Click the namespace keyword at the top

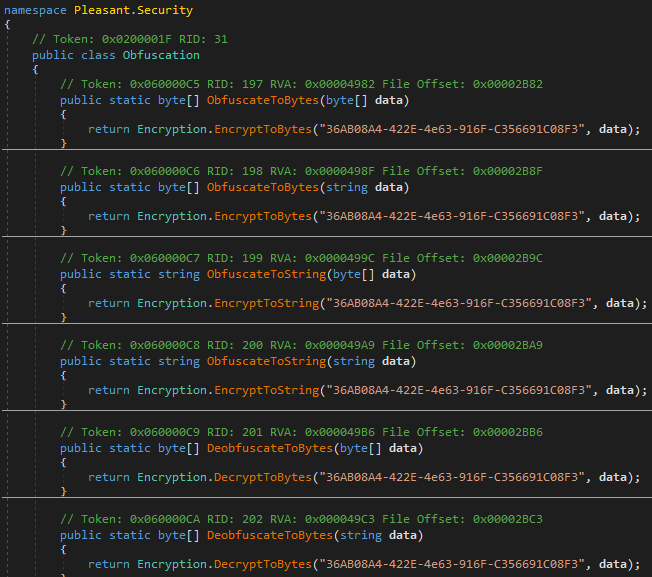35,10
